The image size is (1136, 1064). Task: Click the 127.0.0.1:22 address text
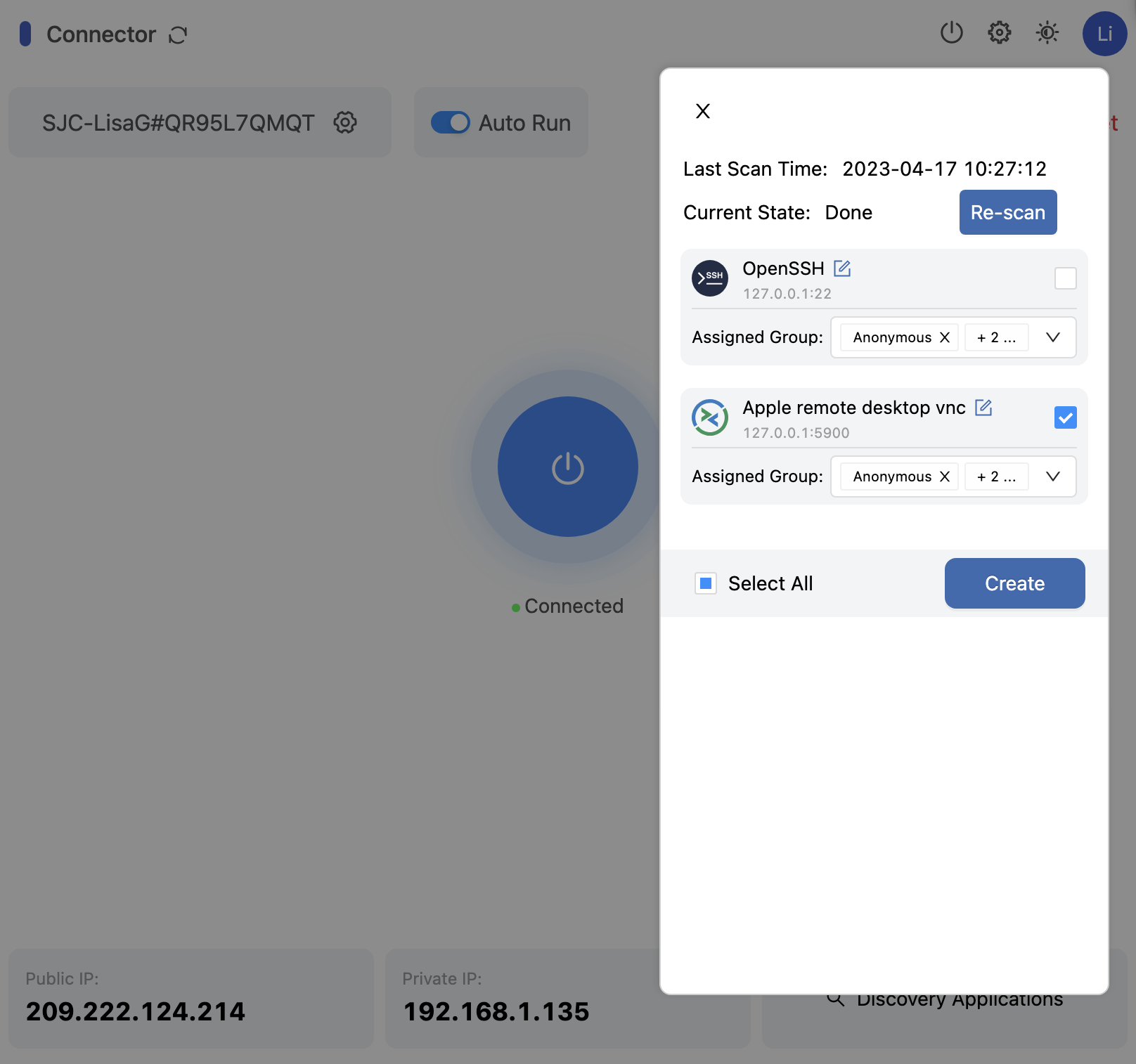787,294
